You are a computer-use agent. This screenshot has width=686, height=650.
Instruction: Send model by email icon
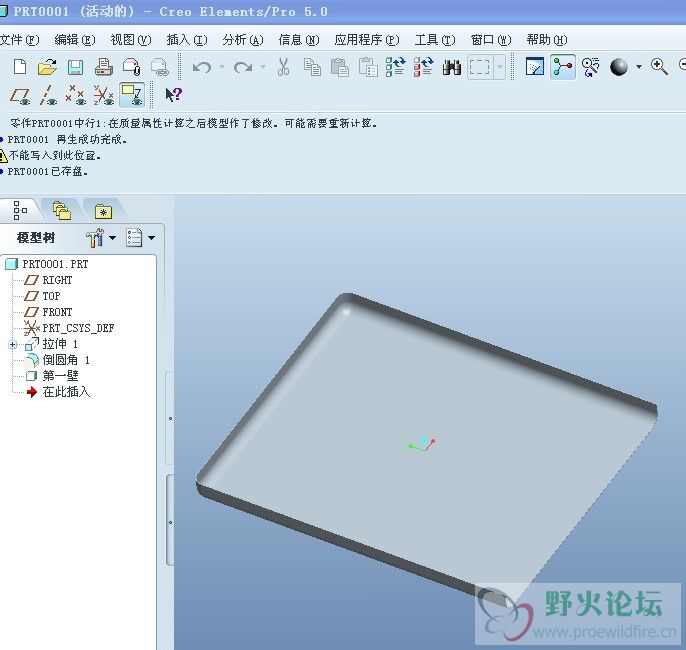click(131, 67)
